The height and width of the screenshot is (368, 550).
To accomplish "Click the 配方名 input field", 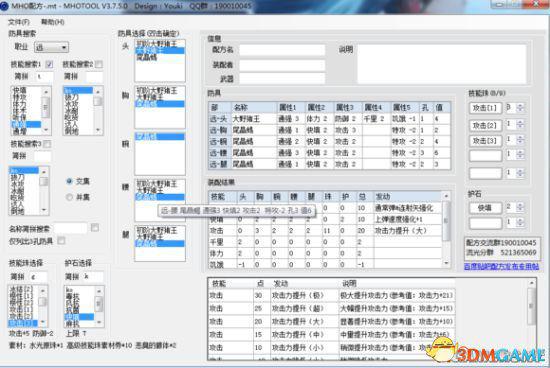I will [x=282, y=49].
